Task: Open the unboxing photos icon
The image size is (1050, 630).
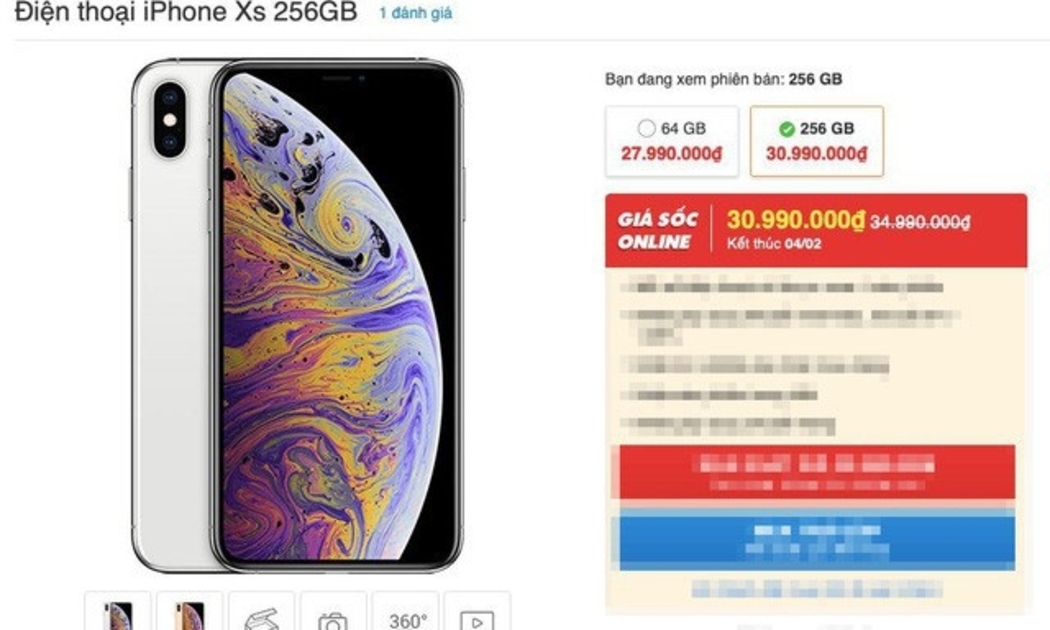Action: 262,612
